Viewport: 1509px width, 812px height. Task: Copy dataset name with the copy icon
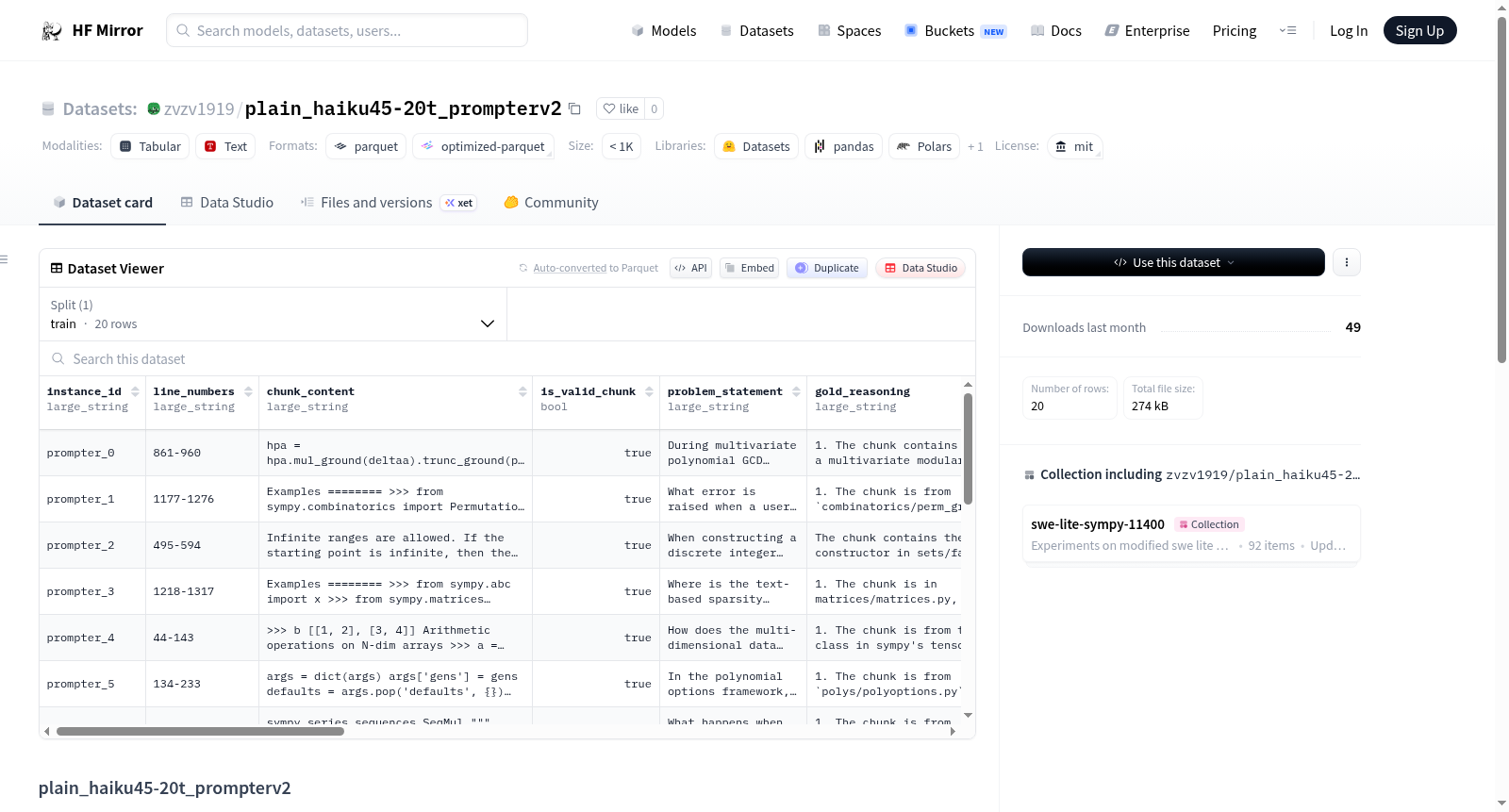click(x=574, y=108)
